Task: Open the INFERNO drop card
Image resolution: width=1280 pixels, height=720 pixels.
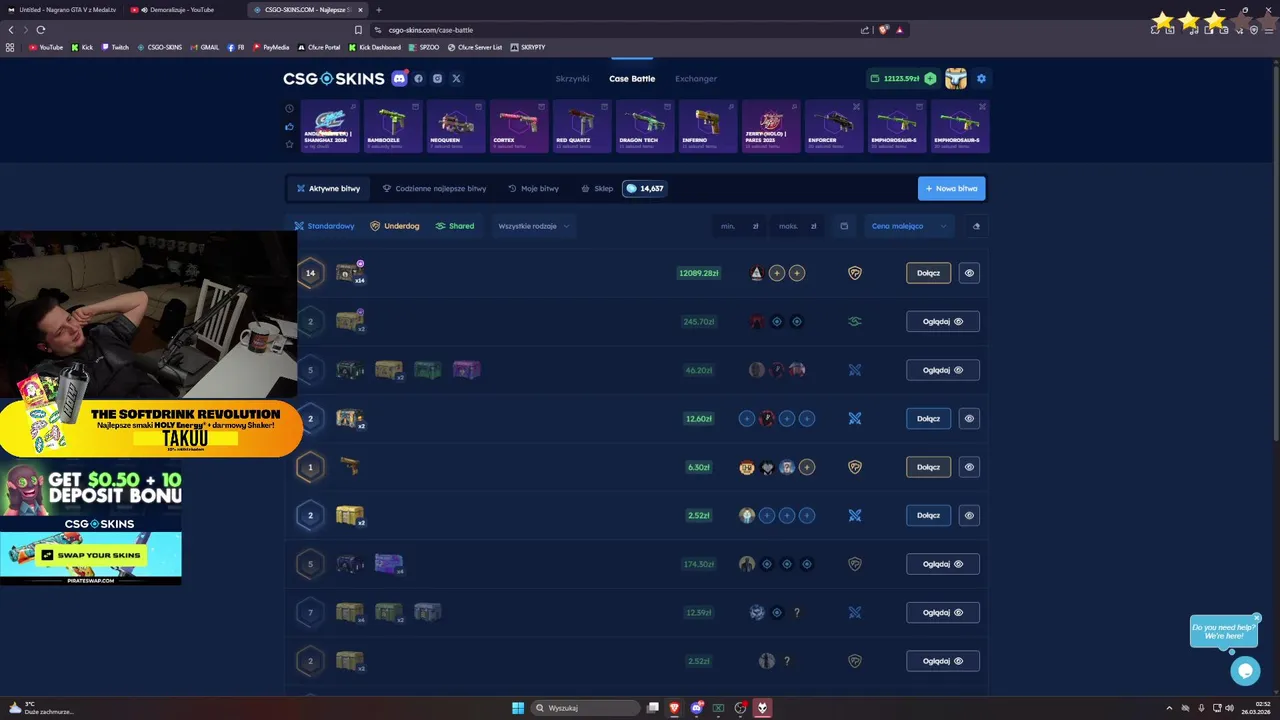Action: point(708,126)
